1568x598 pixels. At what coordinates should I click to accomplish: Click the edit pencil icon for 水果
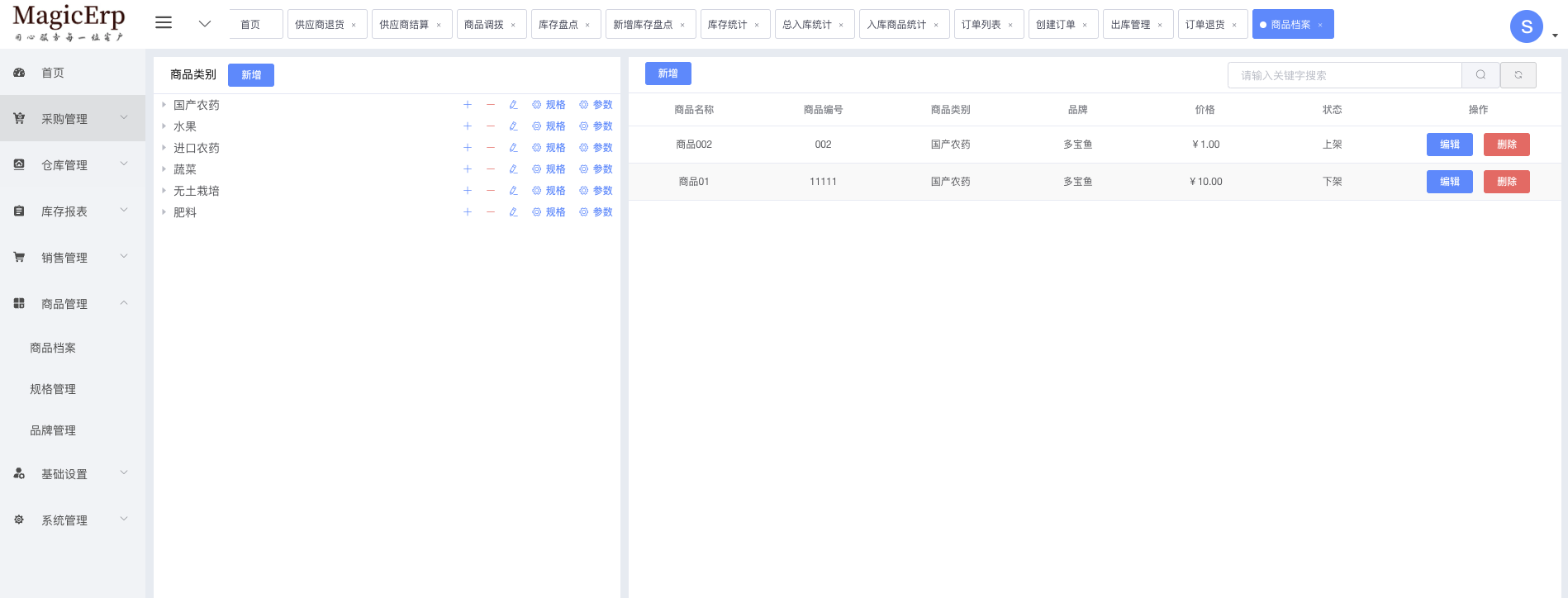pos(513,126)
